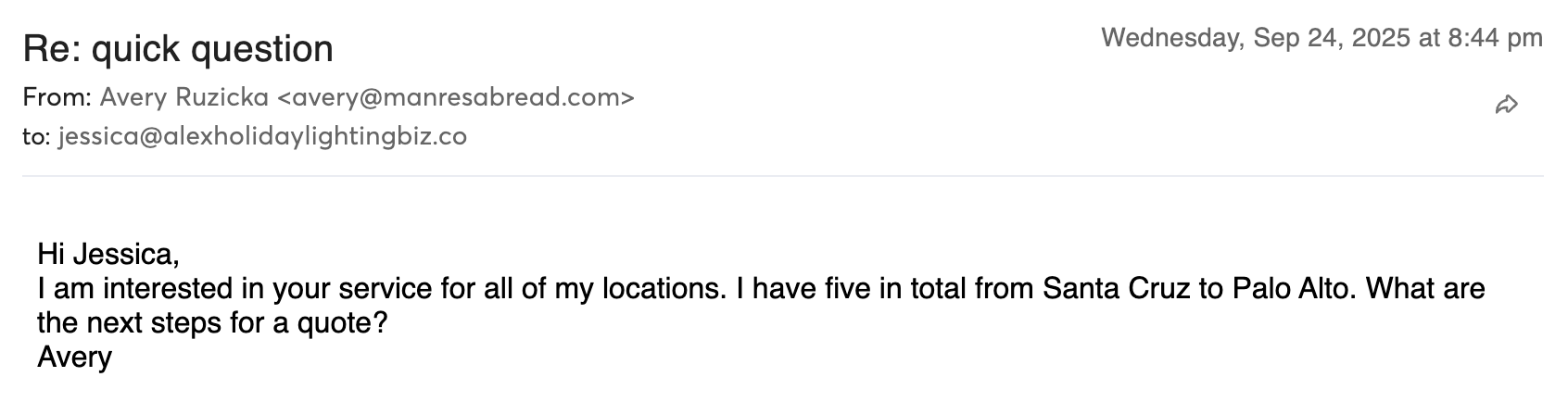Screen dimensions: 1568x402
Task: Click the forward arrow icon
Action: (x=1507, y=105)
